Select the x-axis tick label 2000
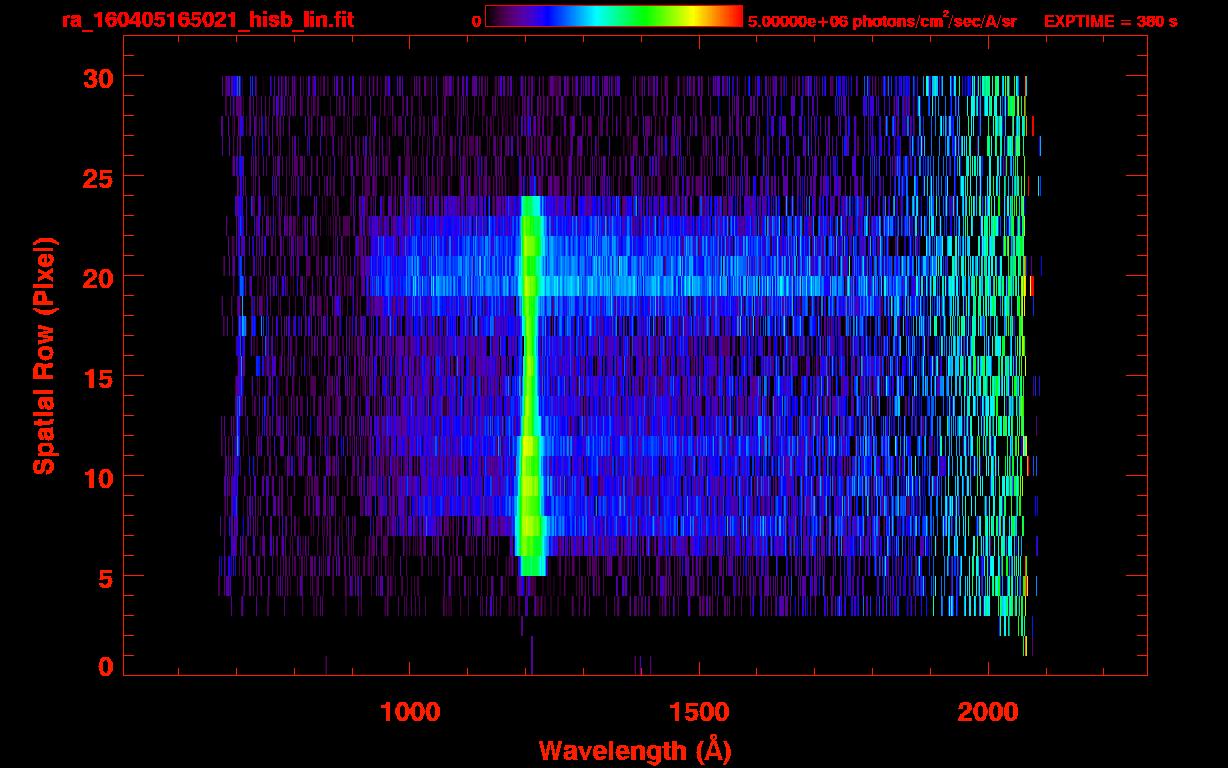 [988, 712]
